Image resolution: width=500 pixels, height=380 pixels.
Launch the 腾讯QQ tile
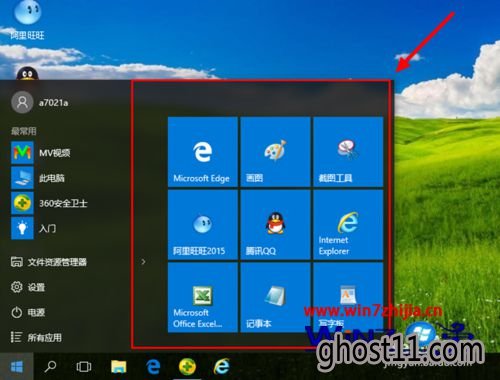[x=275, y=225]
